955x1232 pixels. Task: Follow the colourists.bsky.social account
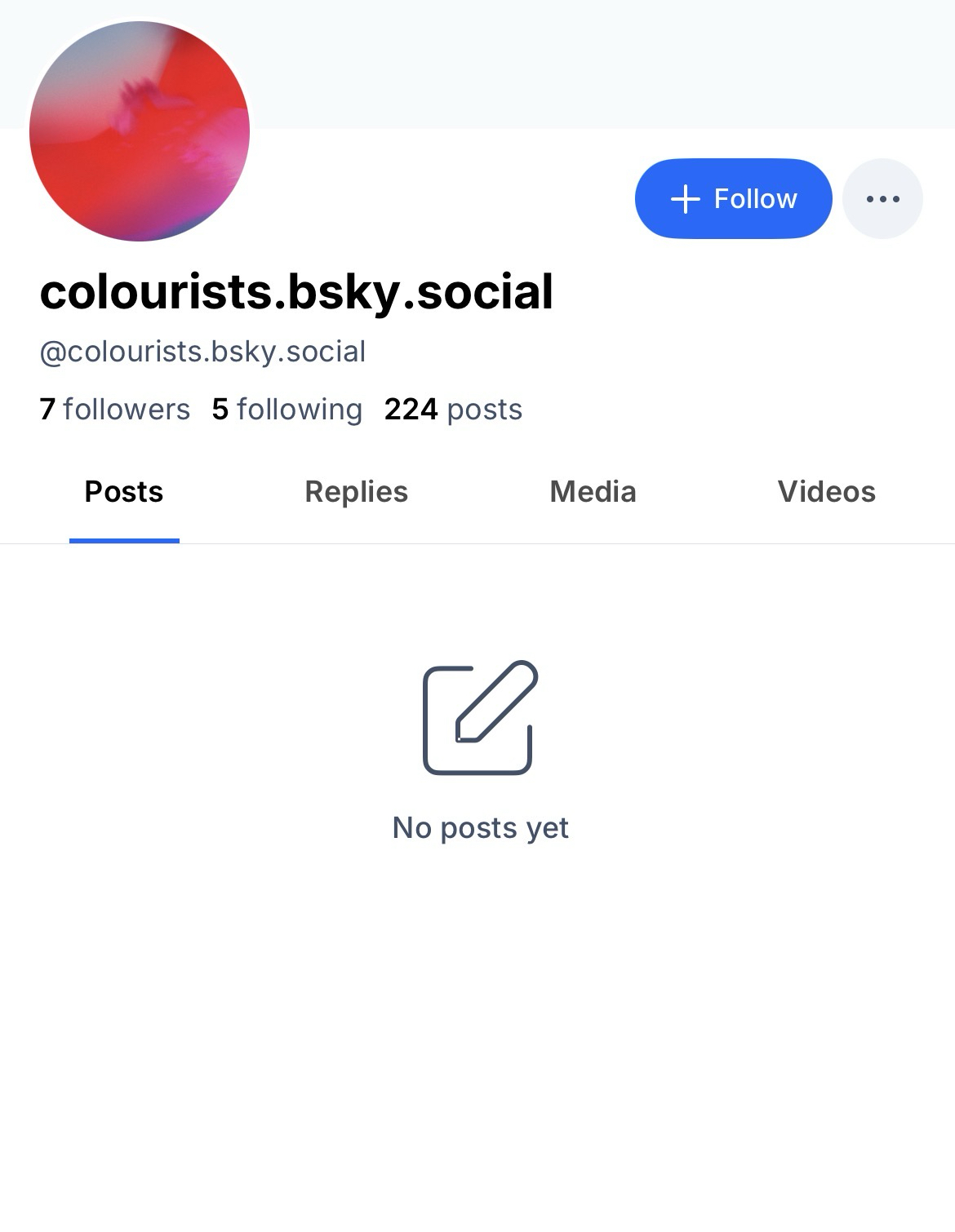(733, 199)
